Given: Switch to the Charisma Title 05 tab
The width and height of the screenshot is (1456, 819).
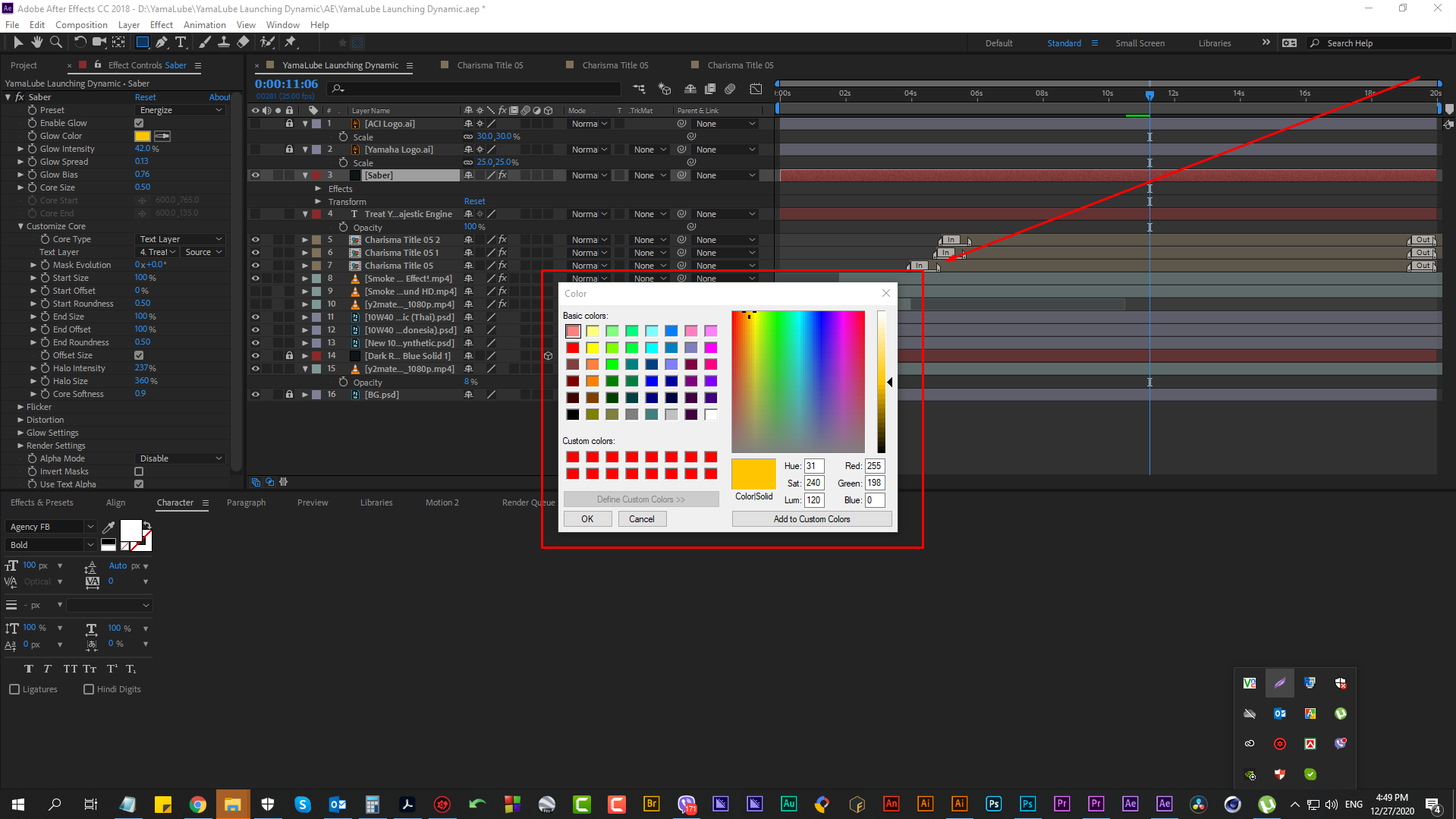Looking at the screenshot, I should [491, 65].
